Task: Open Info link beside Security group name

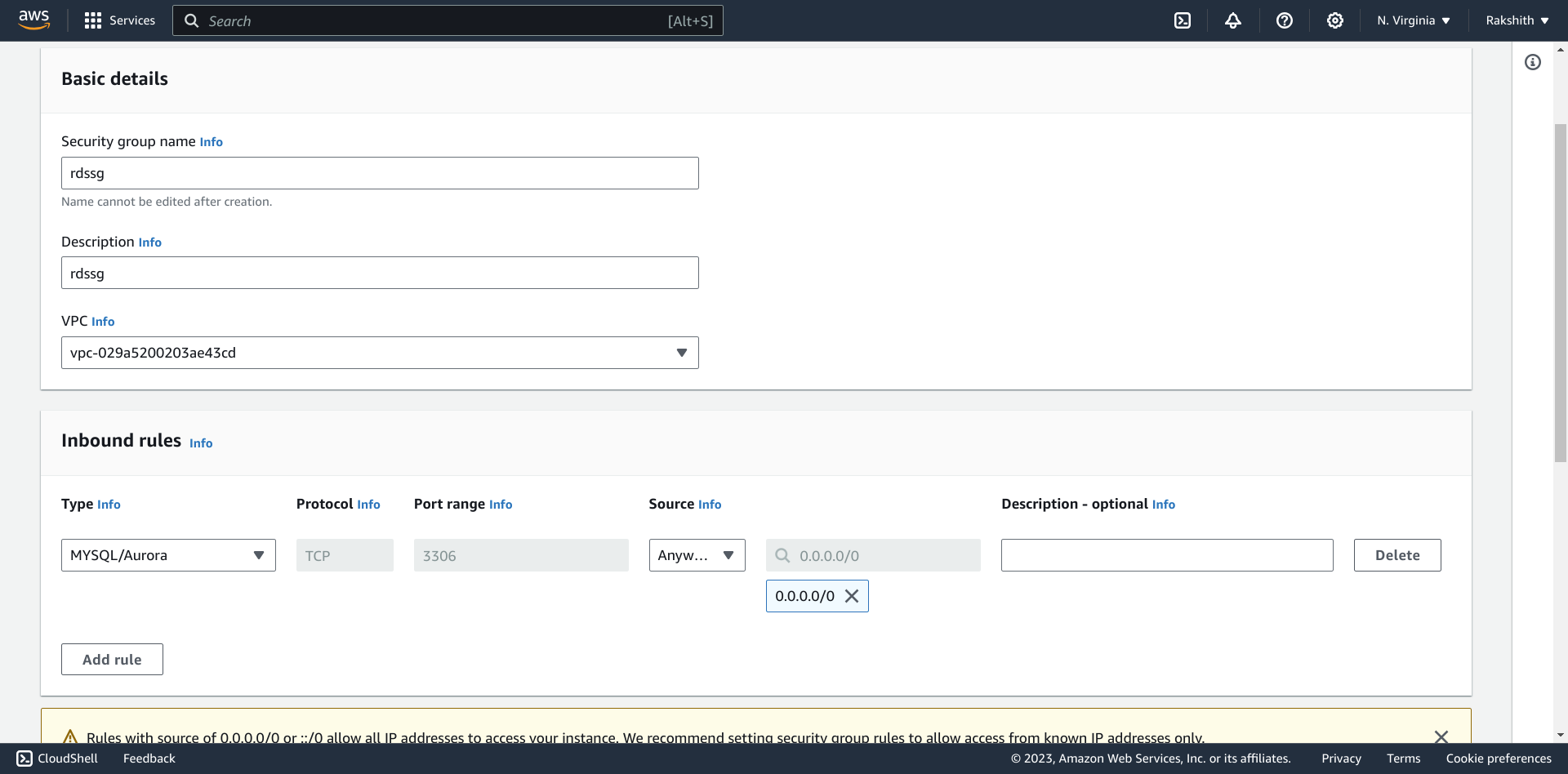Action: point(211,142)
